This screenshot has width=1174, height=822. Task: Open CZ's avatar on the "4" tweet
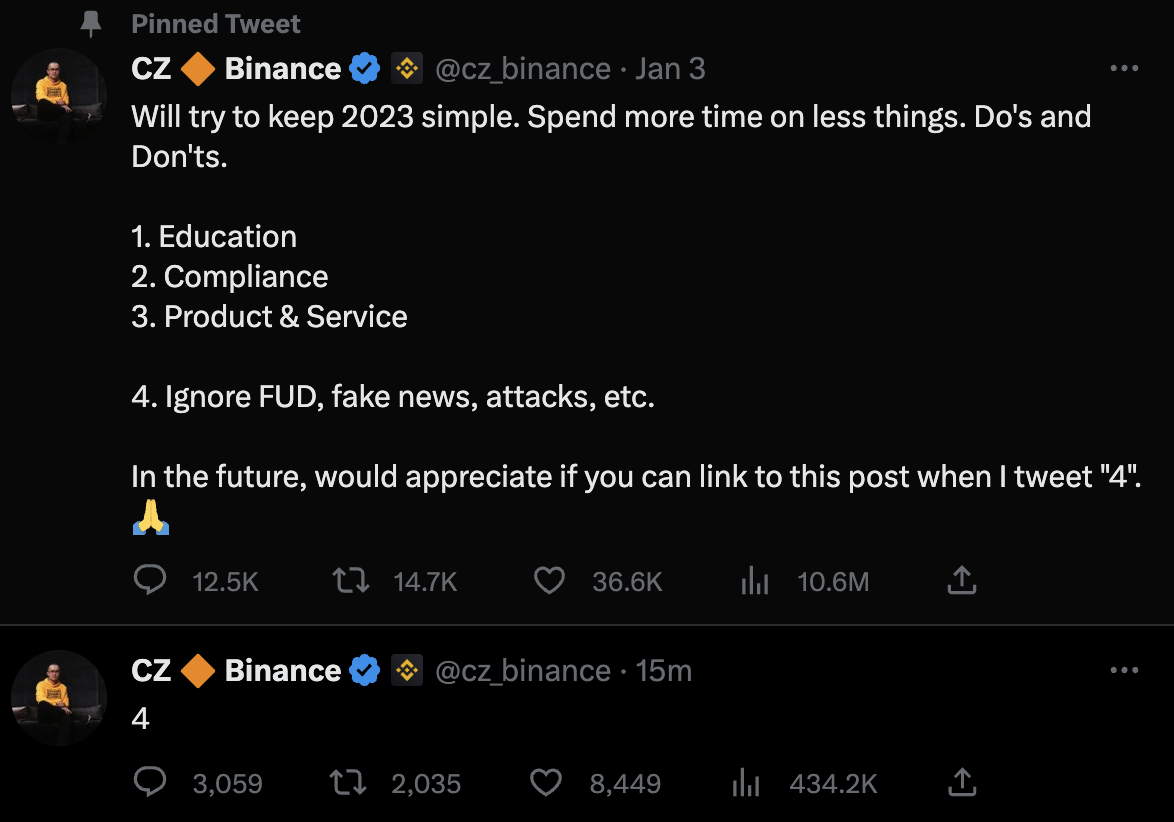[58, 697]
